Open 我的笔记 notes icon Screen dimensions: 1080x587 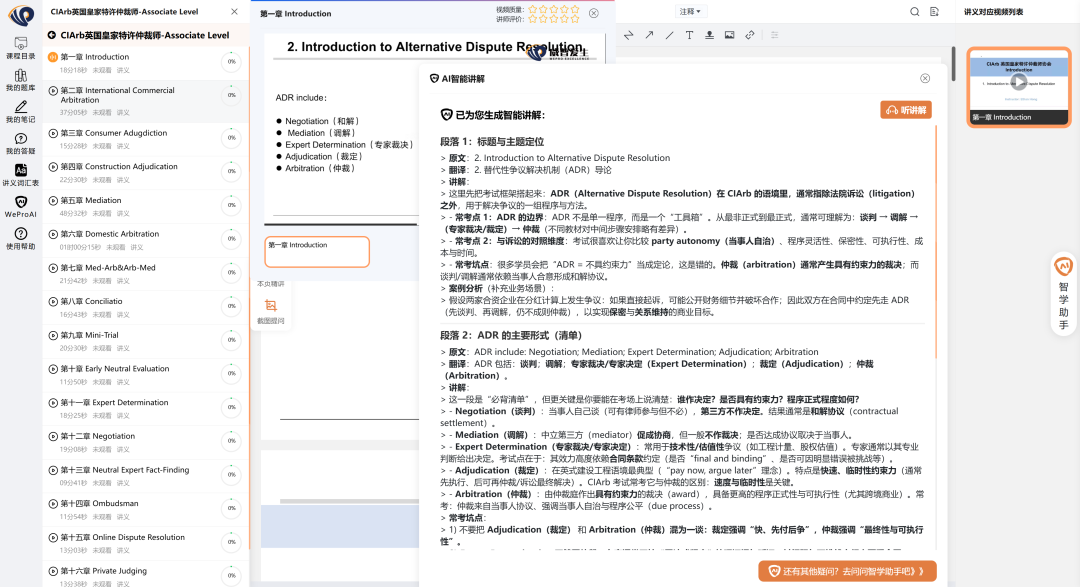[20, 112]
